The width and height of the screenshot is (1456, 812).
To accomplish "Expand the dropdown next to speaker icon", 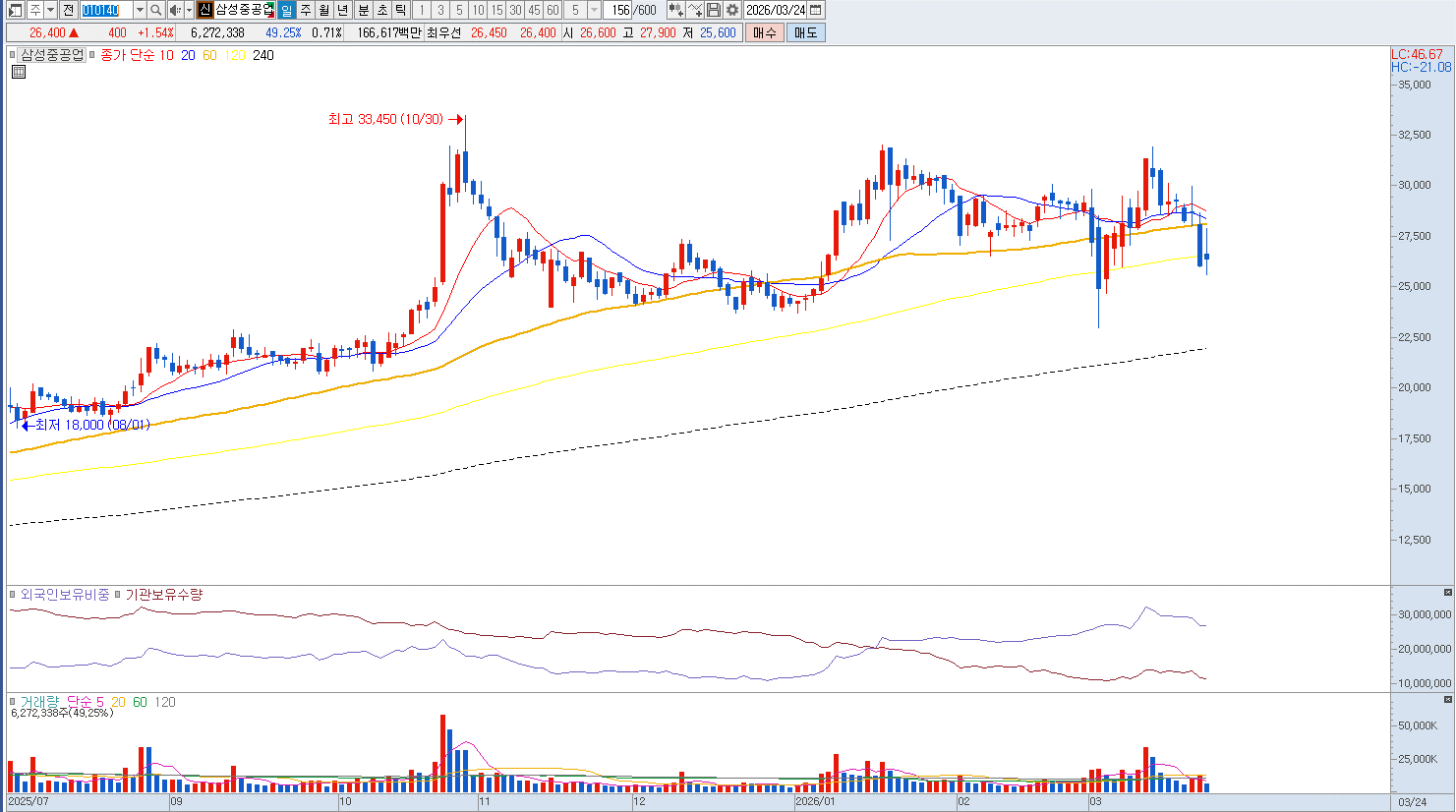I will 189,10.
